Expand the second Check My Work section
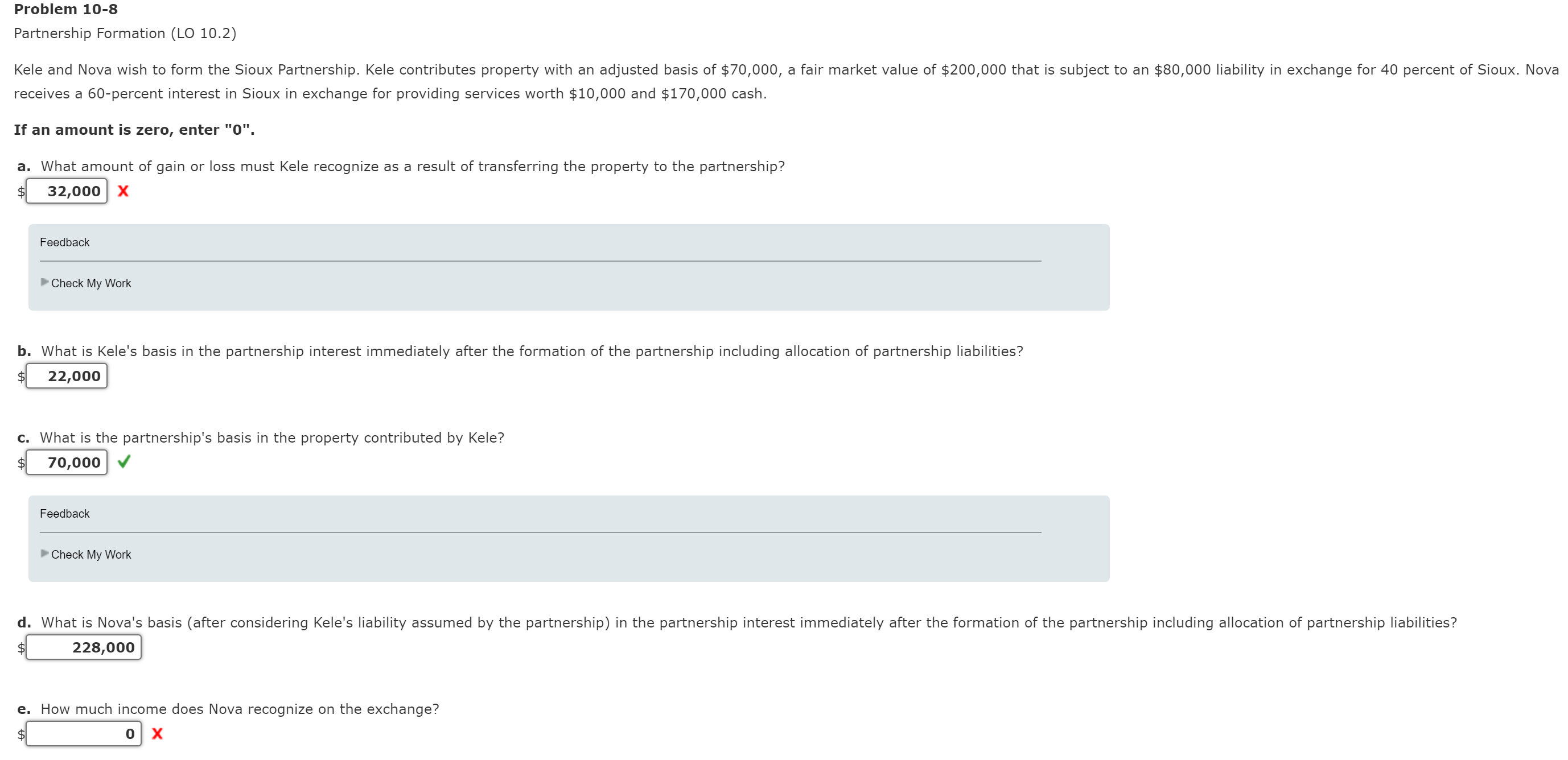This screenshot has width=1568, height=760. [91, 554]
